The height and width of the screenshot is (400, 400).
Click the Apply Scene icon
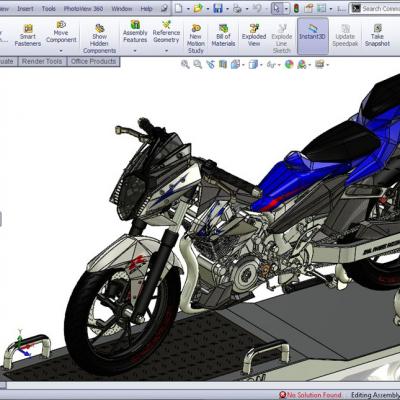click(x=302, y=64)
